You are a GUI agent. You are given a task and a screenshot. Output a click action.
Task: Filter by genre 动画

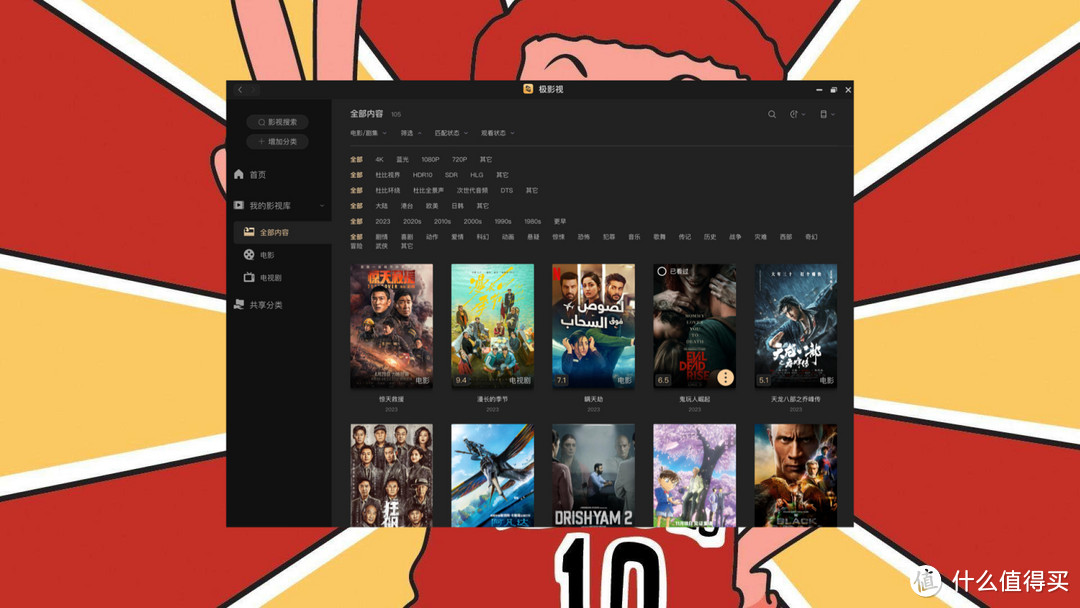click(x=508, y=237)
